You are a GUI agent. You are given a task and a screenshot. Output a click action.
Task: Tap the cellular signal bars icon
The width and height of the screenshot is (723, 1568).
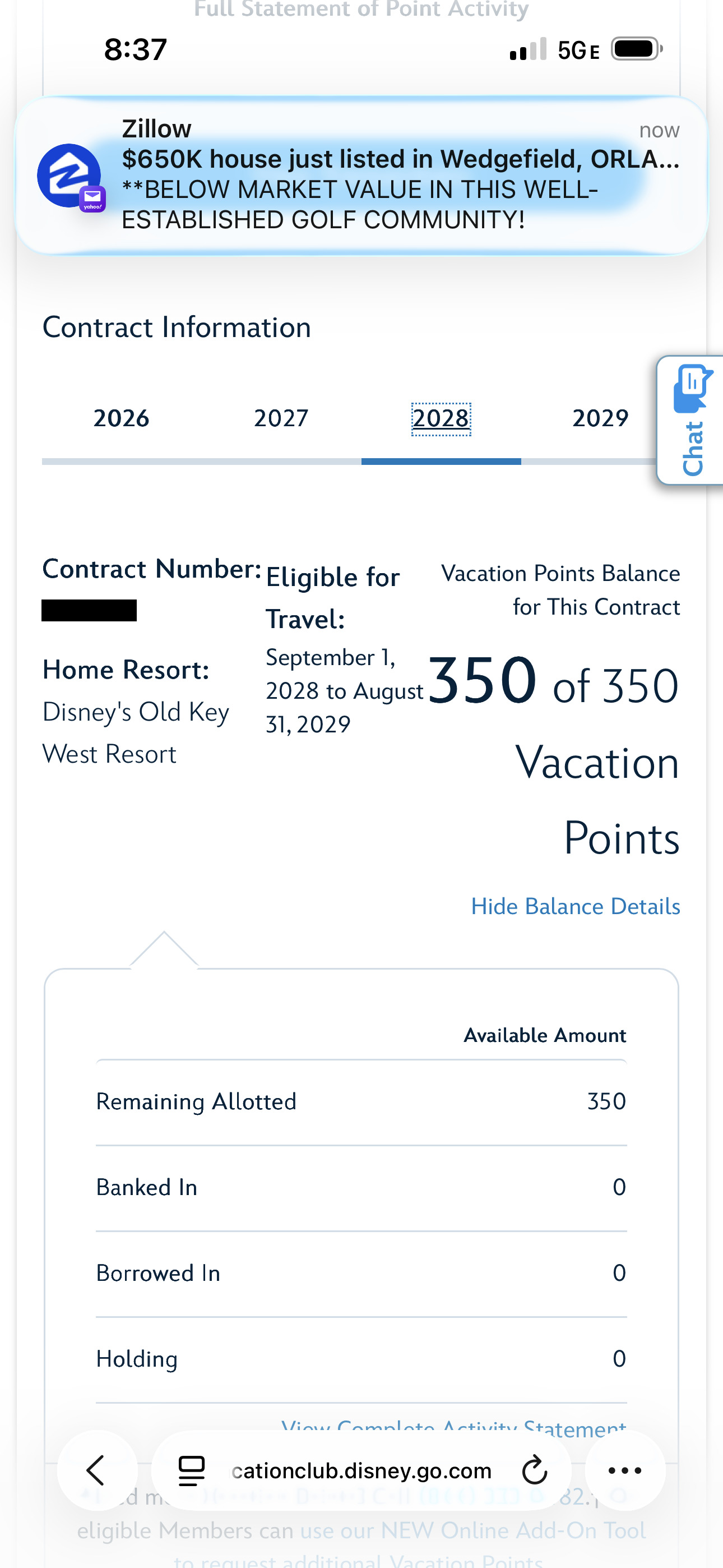(x=527, y=49)
